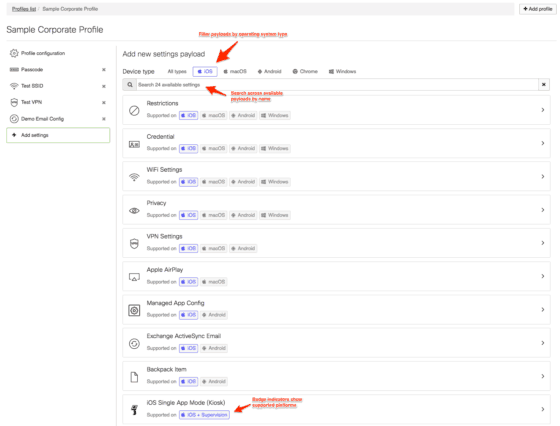Click the WiFi Settings signal icon
560x426 pixels.
tap(134, 177)
